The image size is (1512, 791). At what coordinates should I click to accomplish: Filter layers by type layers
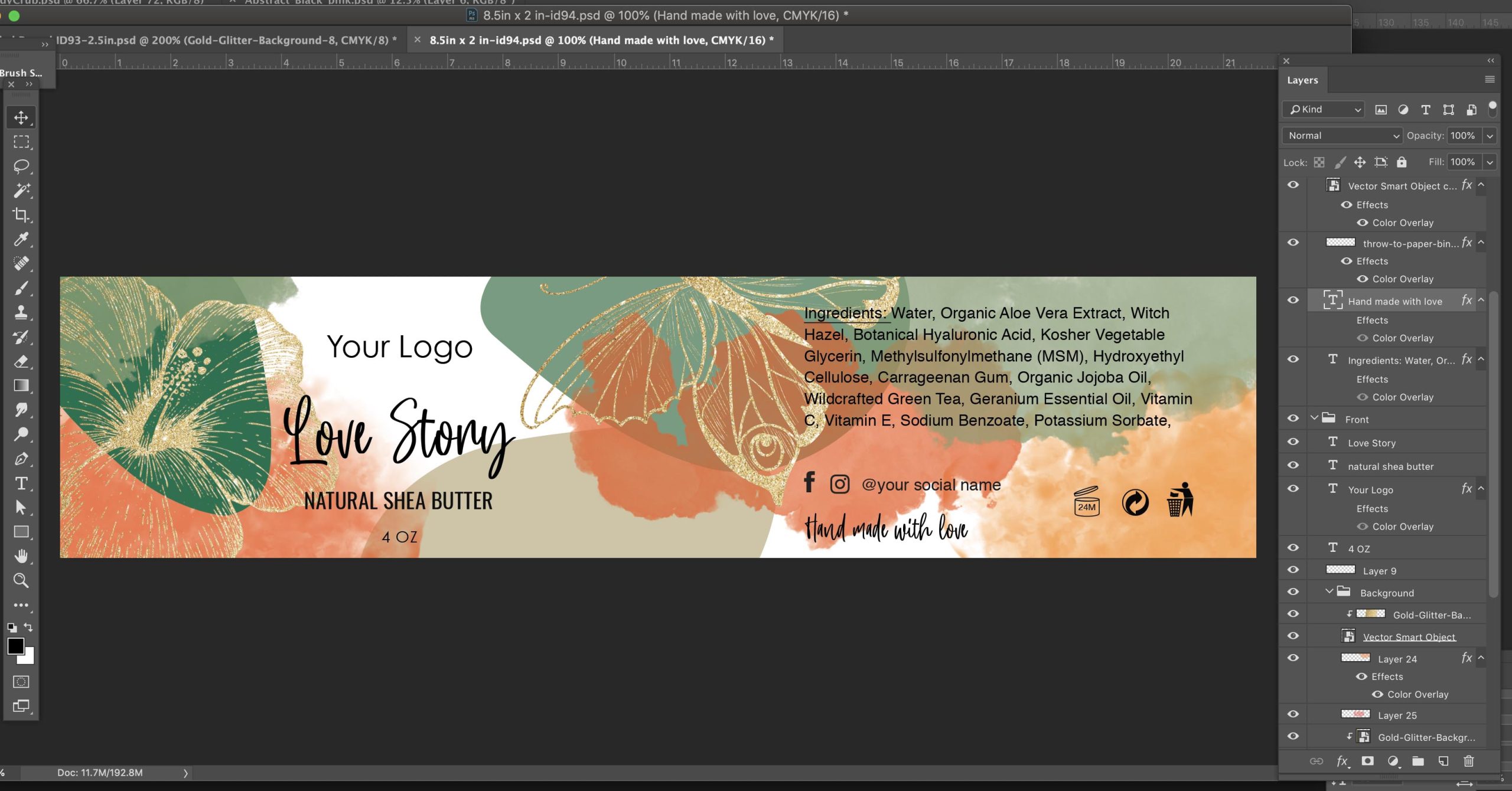pos(1426,110)
